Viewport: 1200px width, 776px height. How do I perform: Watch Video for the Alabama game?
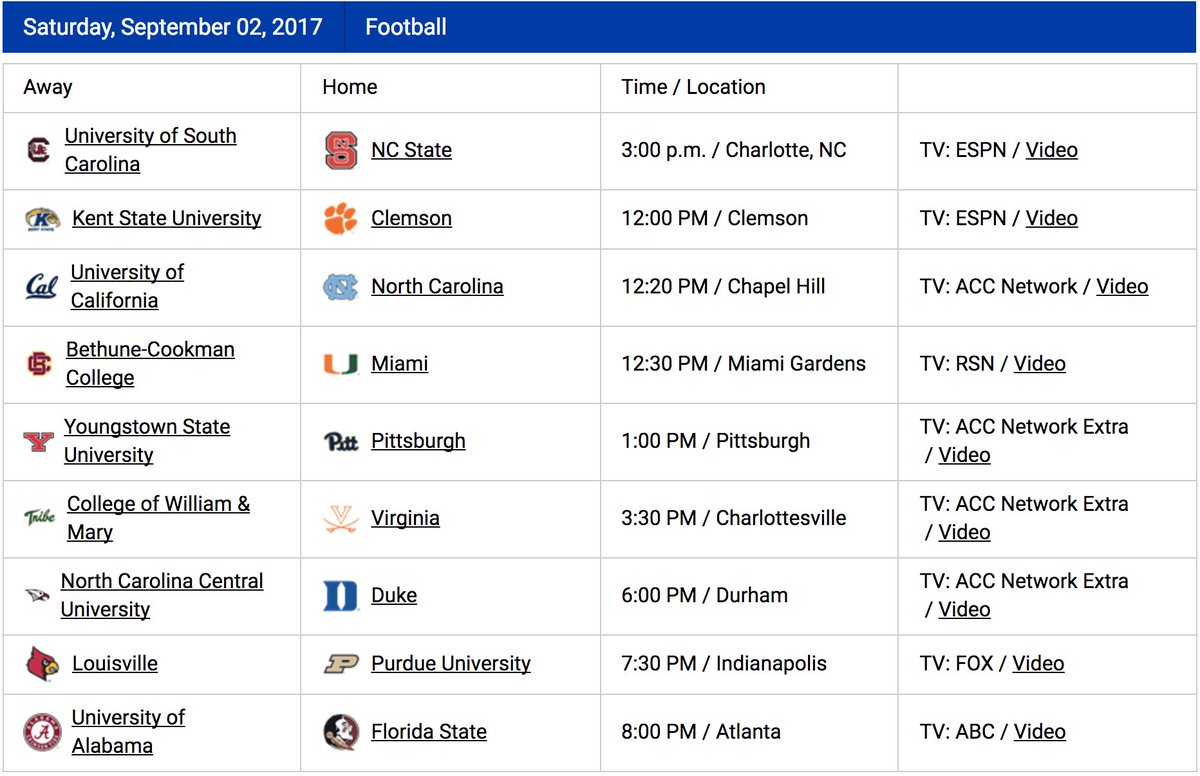(1039, 731)
